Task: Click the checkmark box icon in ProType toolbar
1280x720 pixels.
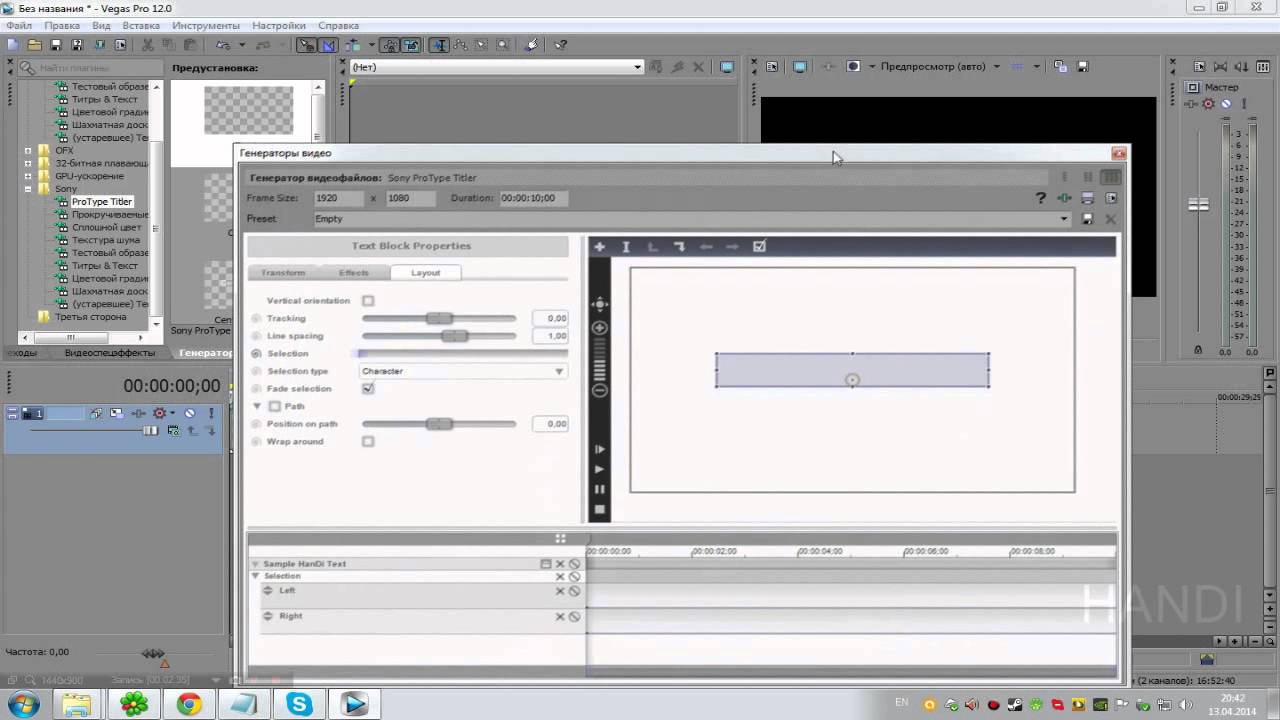Action: (x=759, y=246)
